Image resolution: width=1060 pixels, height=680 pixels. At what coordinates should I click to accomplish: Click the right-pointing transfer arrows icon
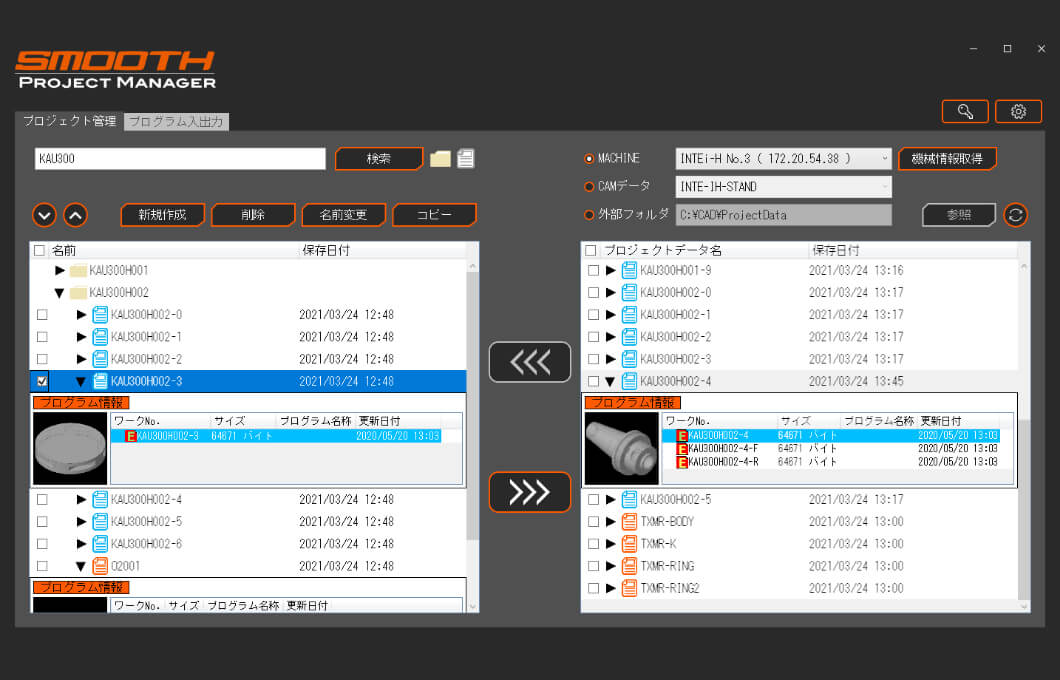pos(529,492)
